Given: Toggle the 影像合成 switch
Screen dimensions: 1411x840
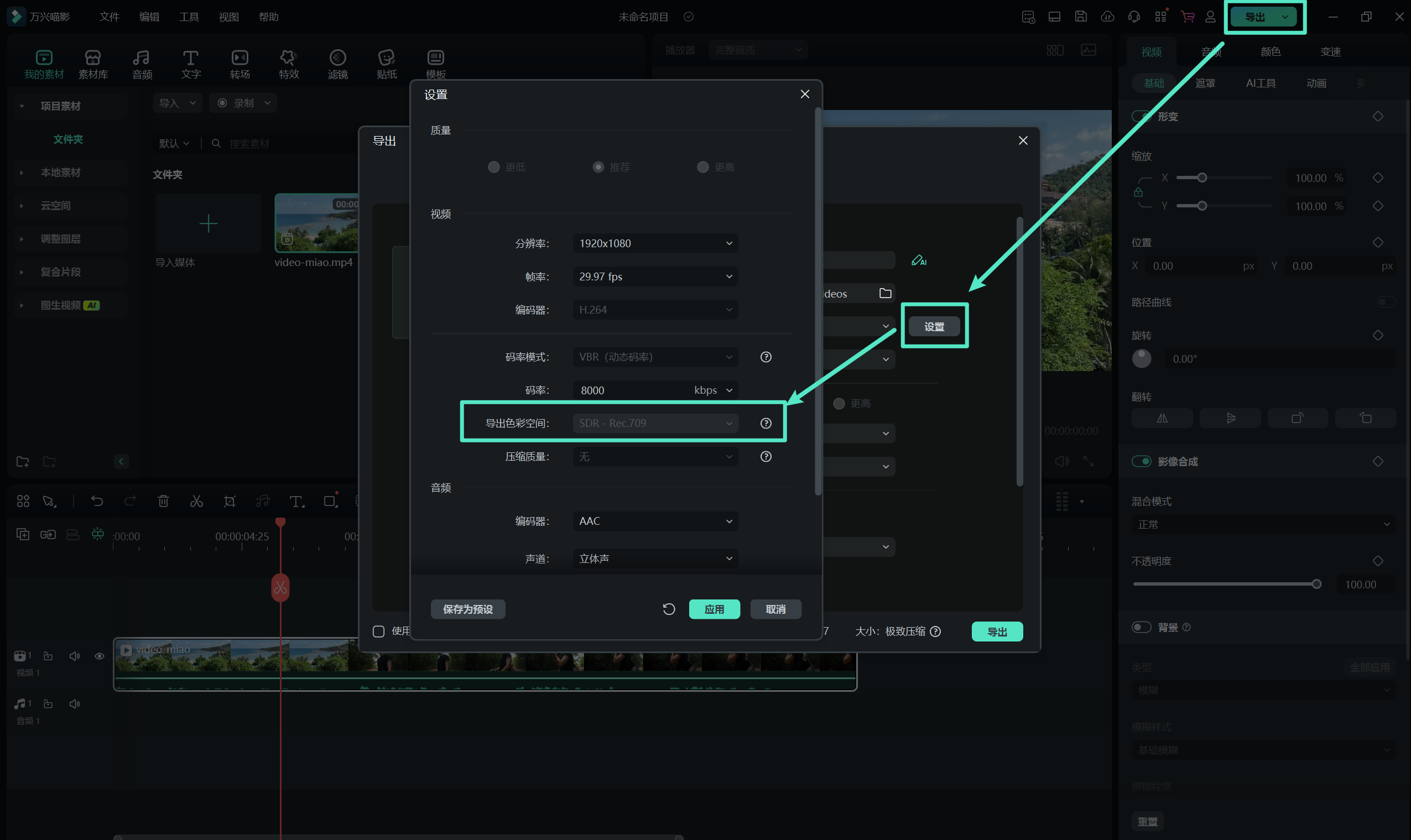Looking at the screenshot, I should 1141,461.
